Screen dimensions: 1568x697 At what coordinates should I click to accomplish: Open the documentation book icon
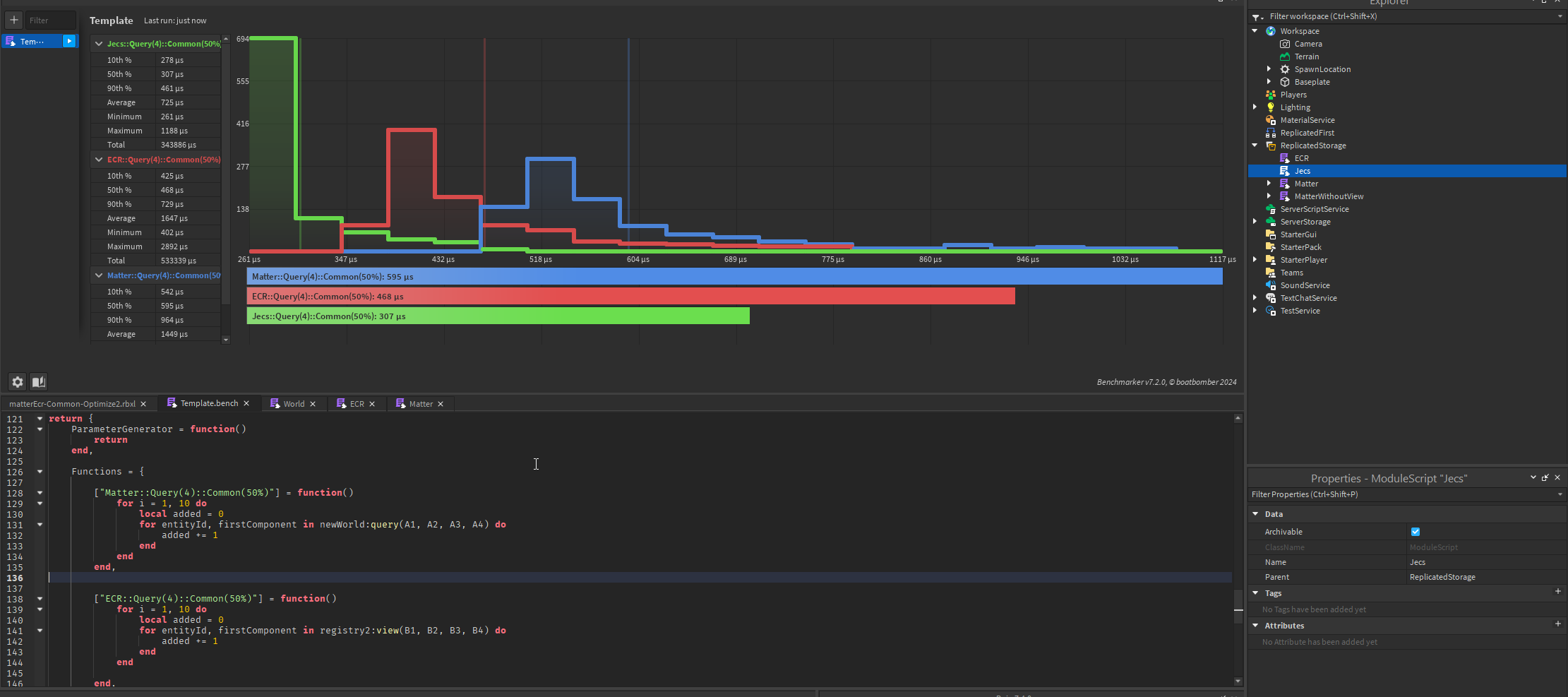click(39, 382)
